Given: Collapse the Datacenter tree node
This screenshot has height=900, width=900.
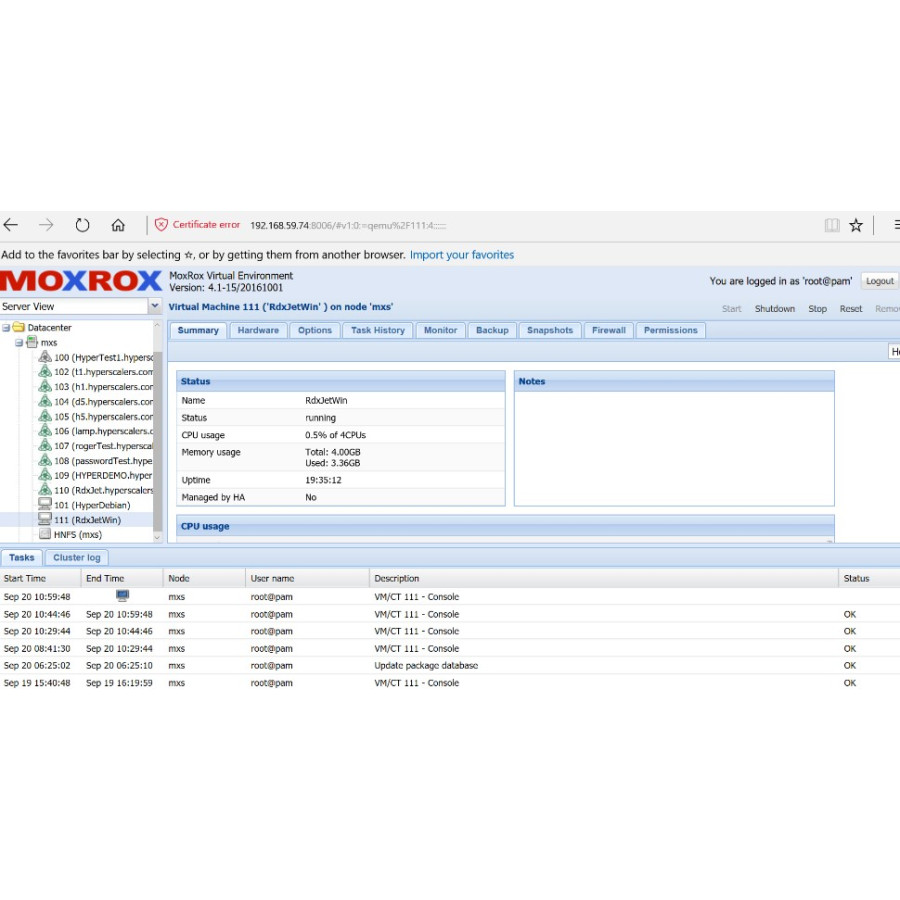Looking at the screenshot, I should coord(6,328).
